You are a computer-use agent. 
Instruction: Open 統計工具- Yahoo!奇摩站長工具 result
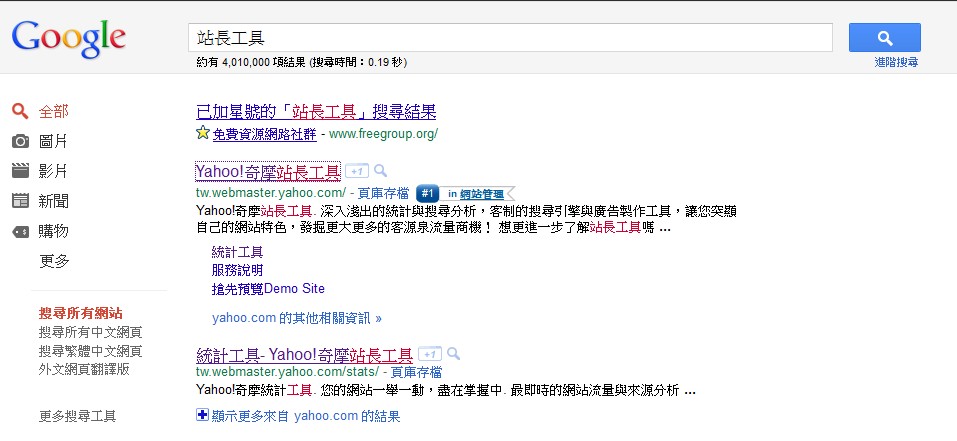(305, 355)
